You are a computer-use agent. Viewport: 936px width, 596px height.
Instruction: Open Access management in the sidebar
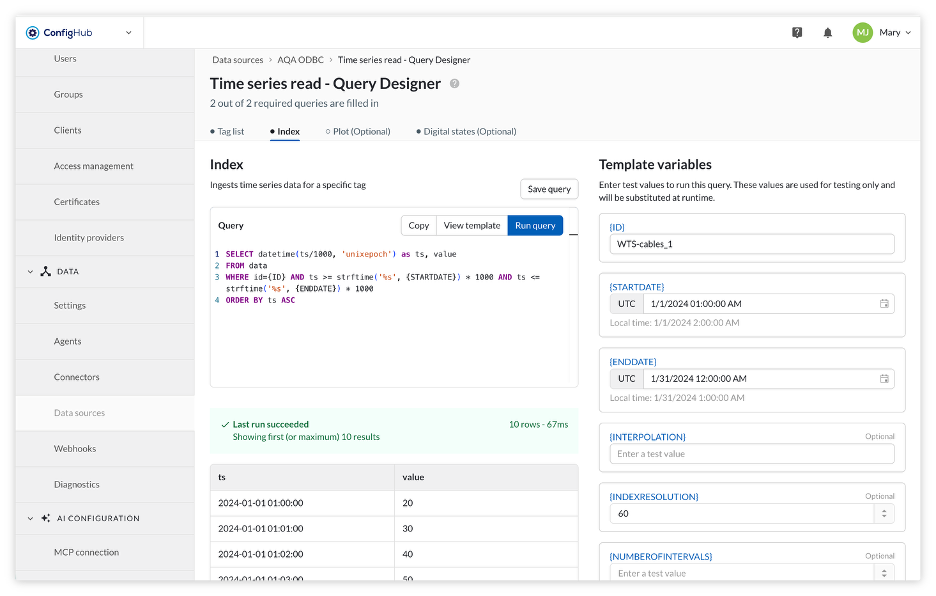point(105,166)
